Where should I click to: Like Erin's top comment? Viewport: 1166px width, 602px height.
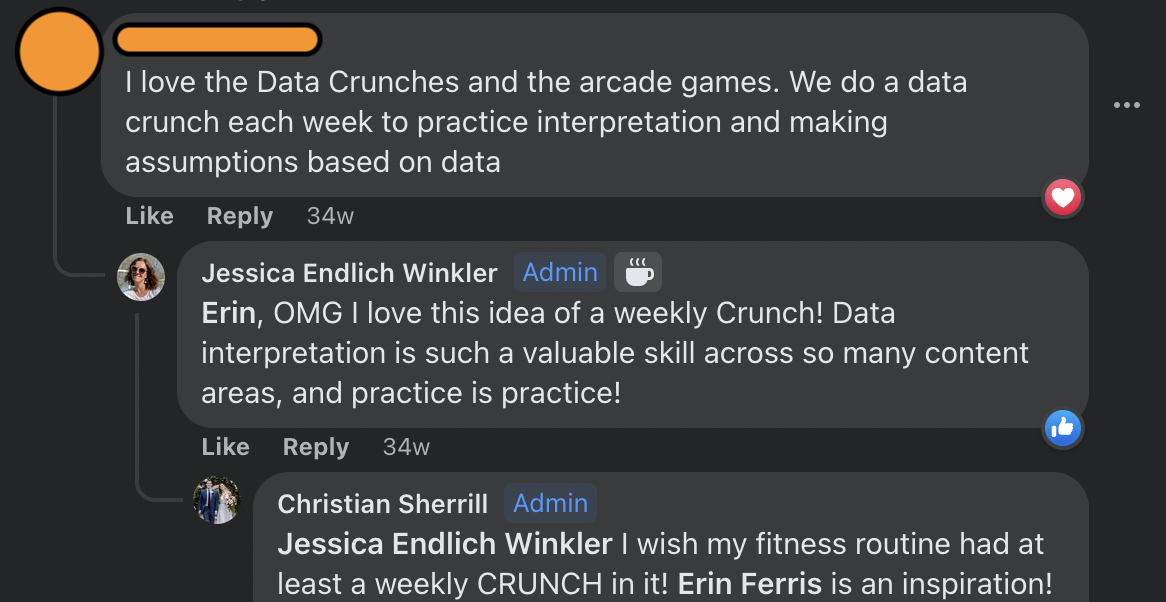click(149, 215)
